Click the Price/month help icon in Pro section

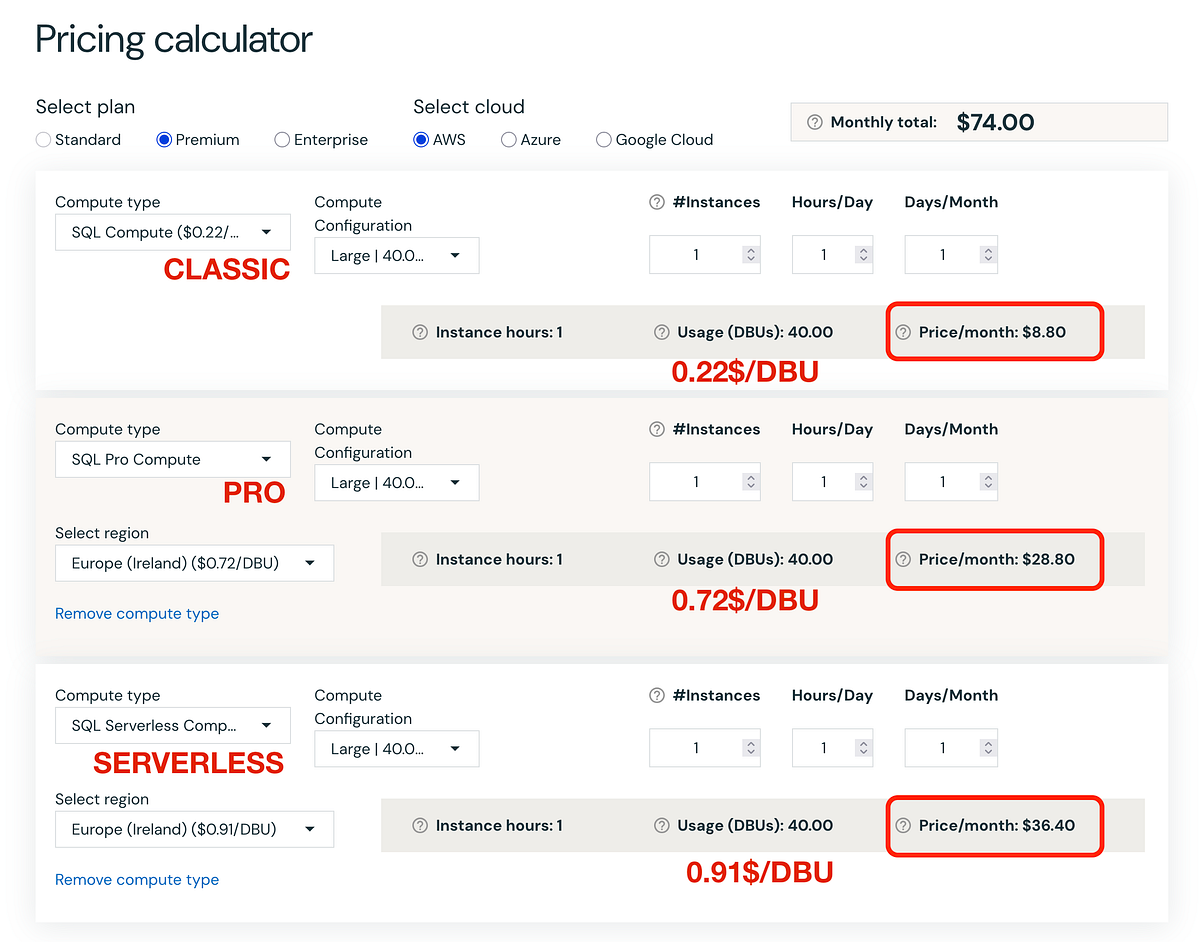pyautogui.click(x=905, y=559)
